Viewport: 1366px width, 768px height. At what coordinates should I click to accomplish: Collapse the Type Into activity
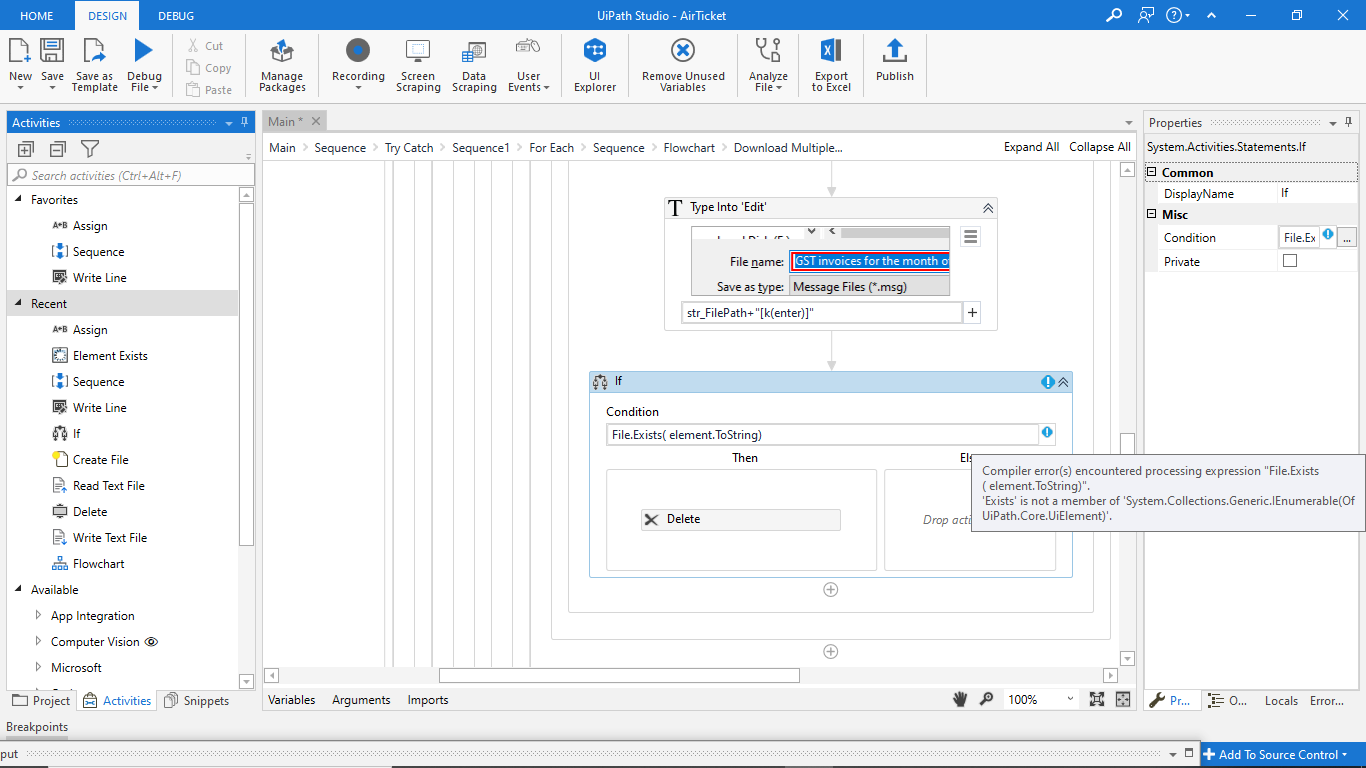pos(987,208)
